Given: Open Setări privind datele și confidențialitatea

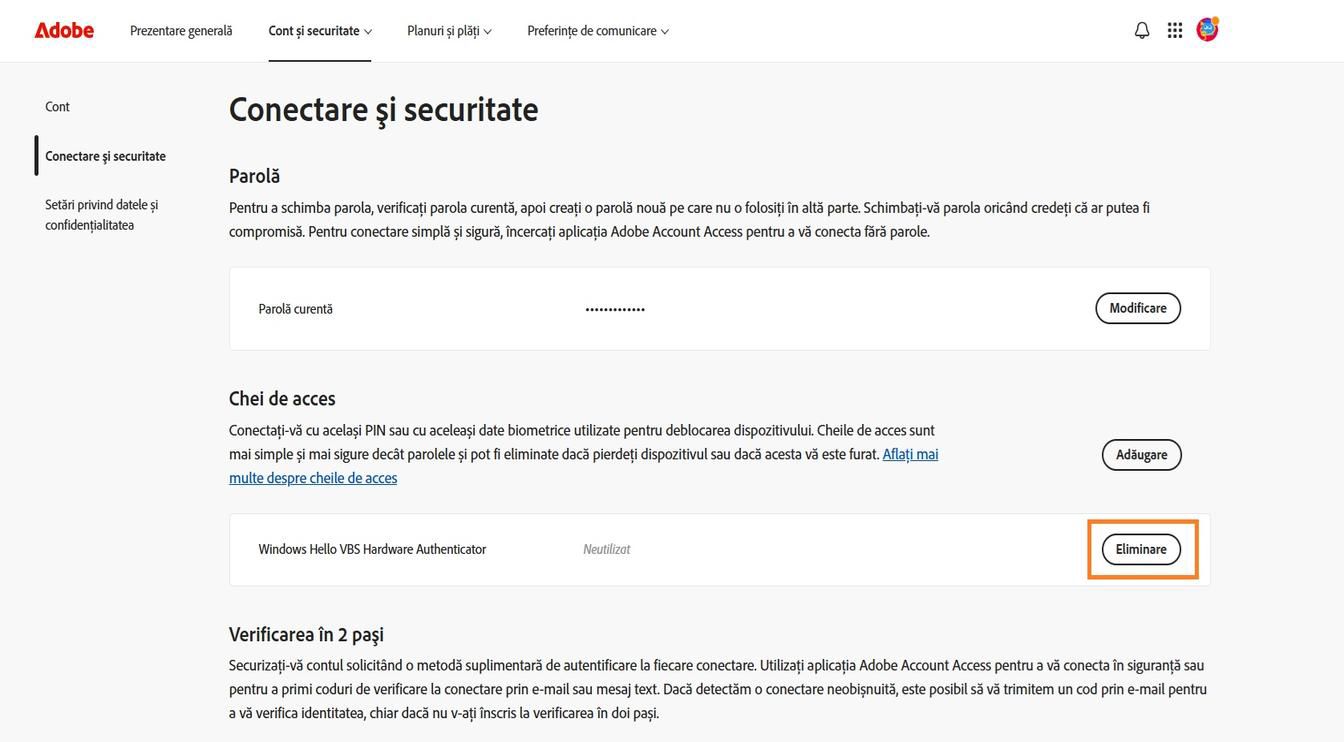Looking at the screenshot, I should 101,214.
